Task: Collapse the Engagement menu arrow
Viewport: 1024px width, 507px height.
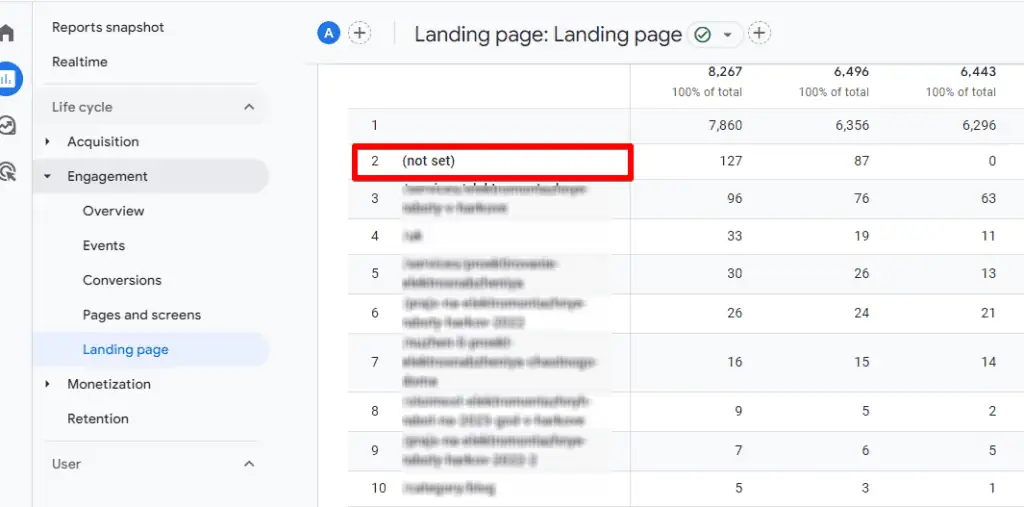Action: click(x=47, y=176)
